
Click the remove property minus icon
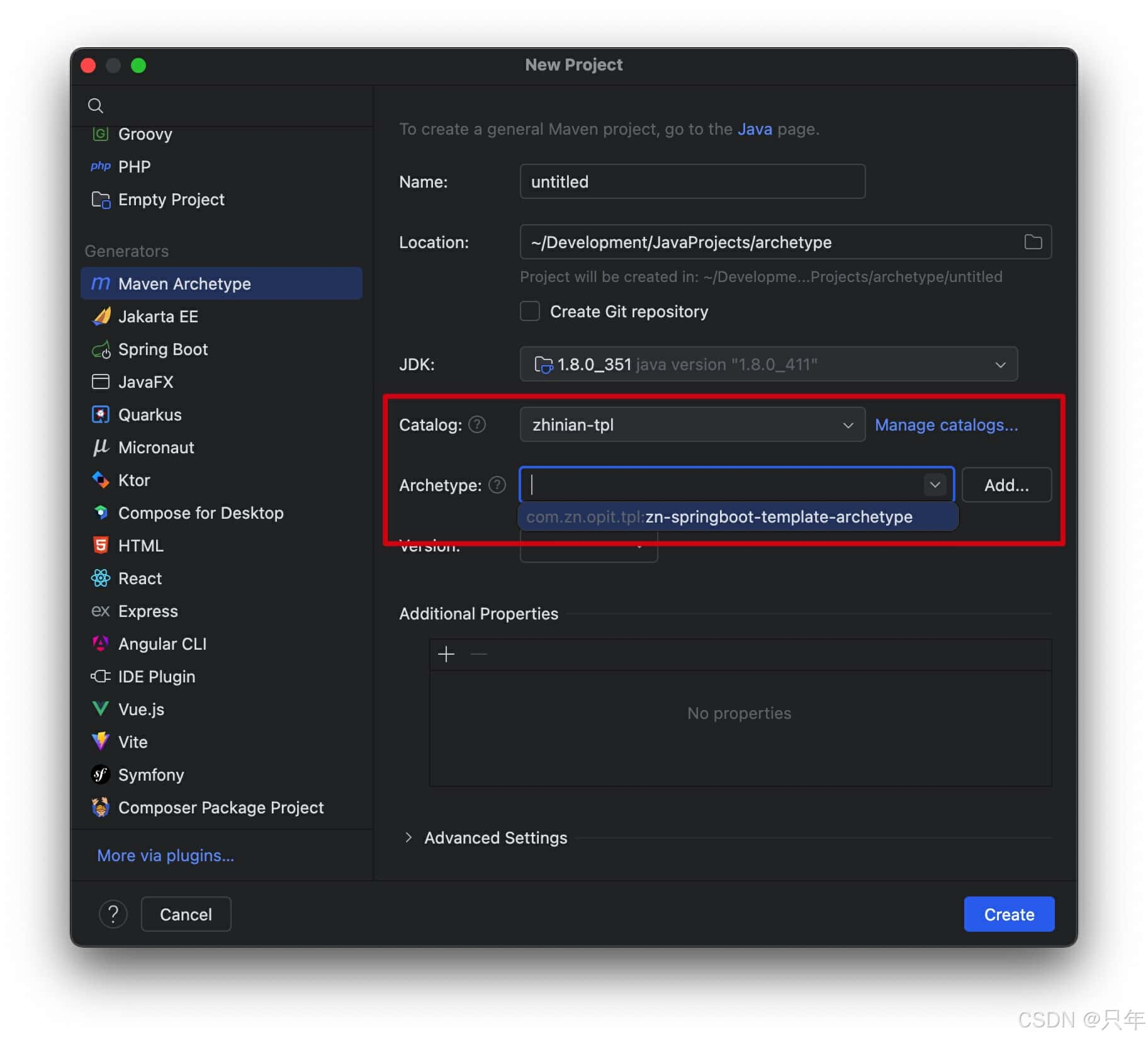tap(479, 655)
